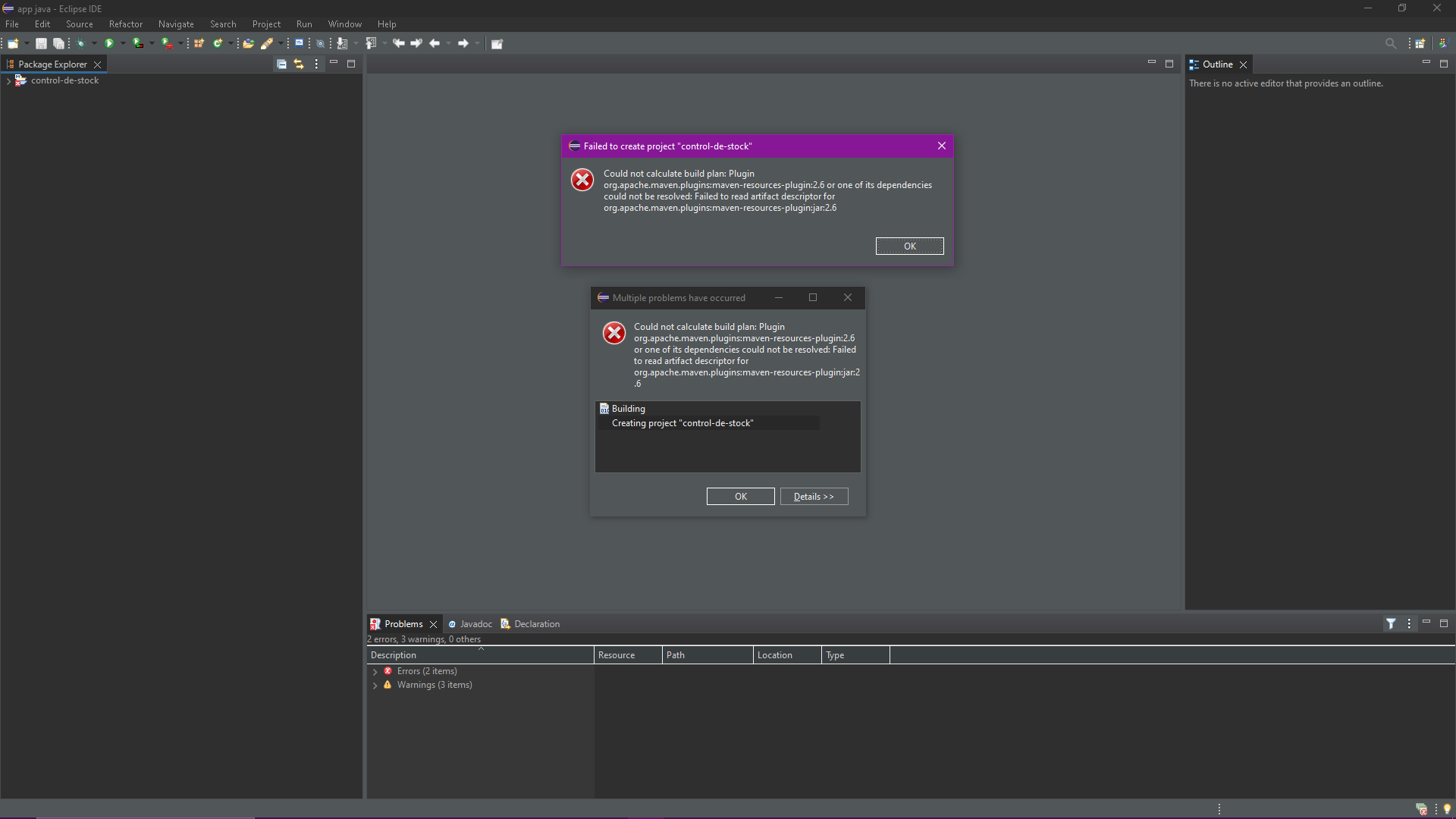Click the Problems view filter icon
The height and width of the screenshot is (819, 1456).
[1391, 623]
